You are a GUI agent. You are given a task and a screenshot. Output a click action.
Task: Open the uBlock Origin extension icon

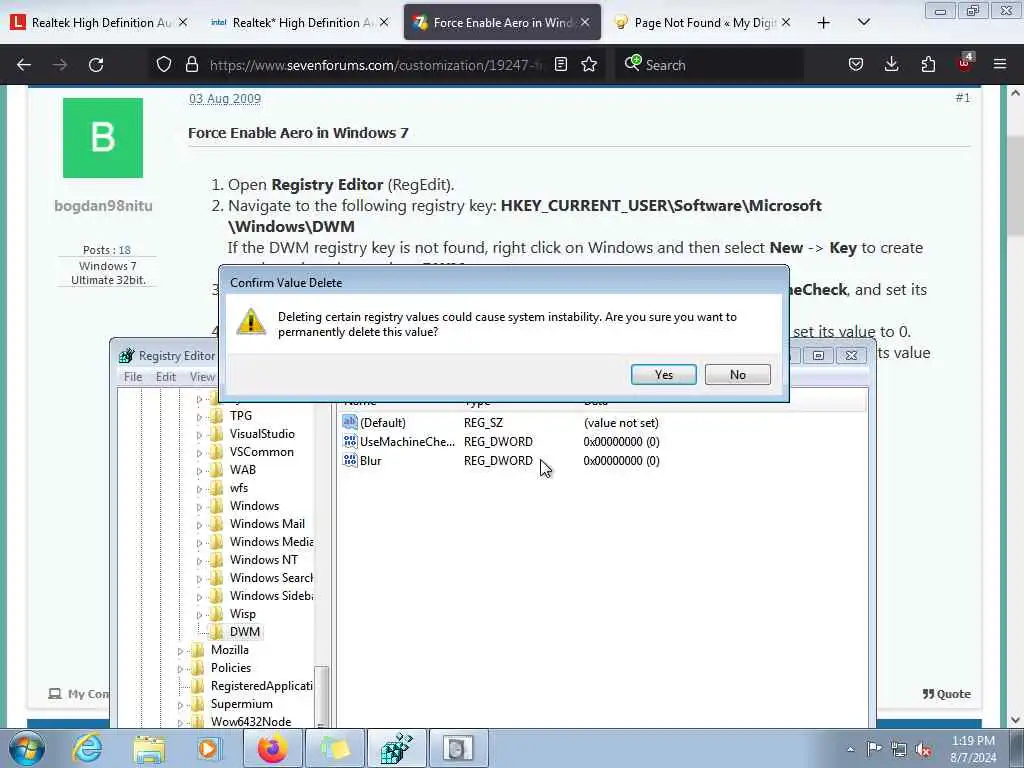965,63
